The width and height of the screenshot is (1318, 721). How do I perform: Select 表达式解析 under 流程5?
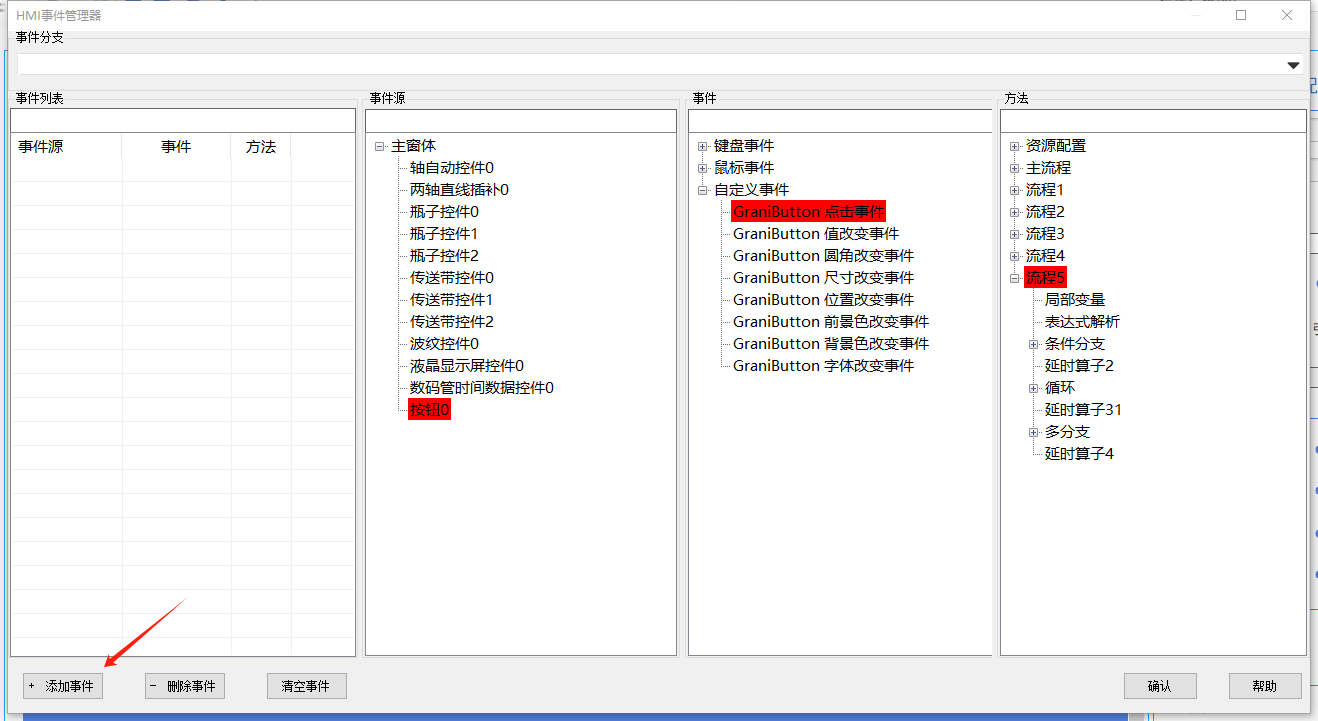[1083, 322]
